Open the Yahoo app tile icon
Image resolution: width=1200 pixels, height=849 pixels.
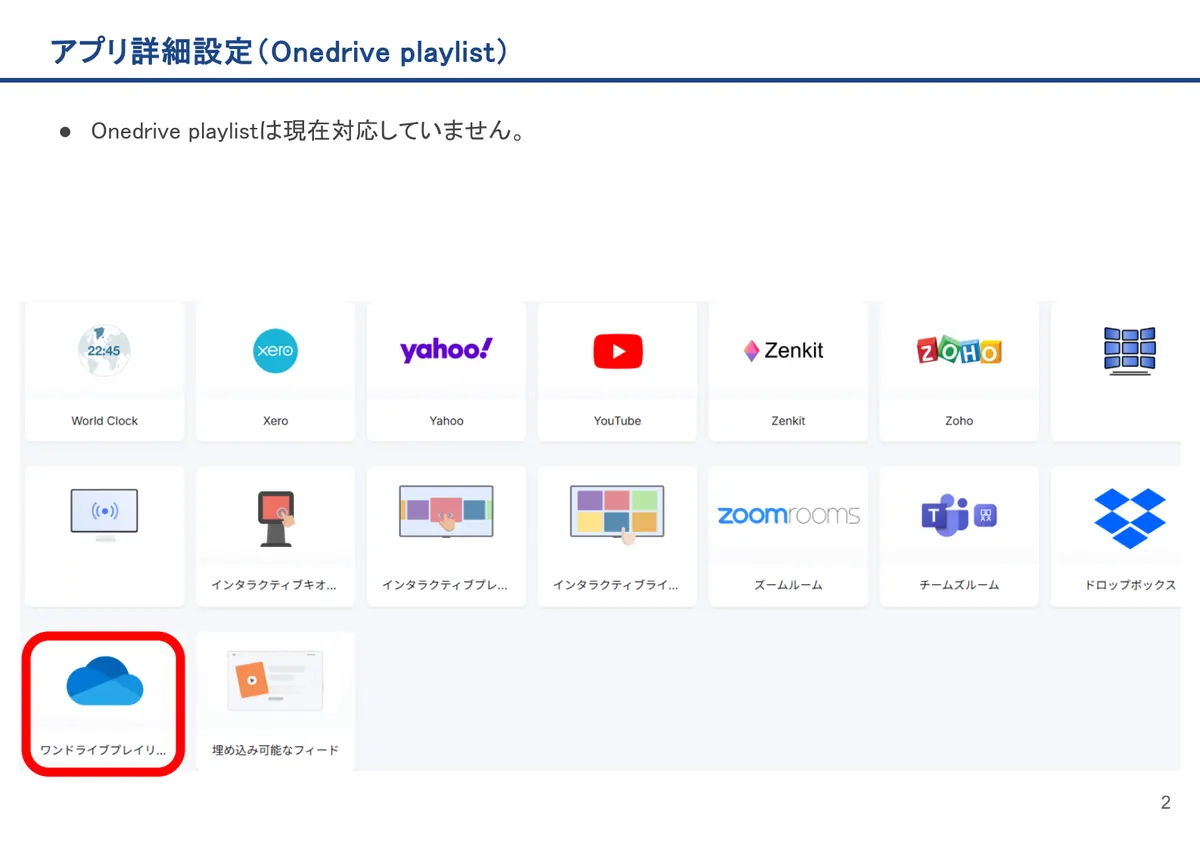[x=446, y=350]
